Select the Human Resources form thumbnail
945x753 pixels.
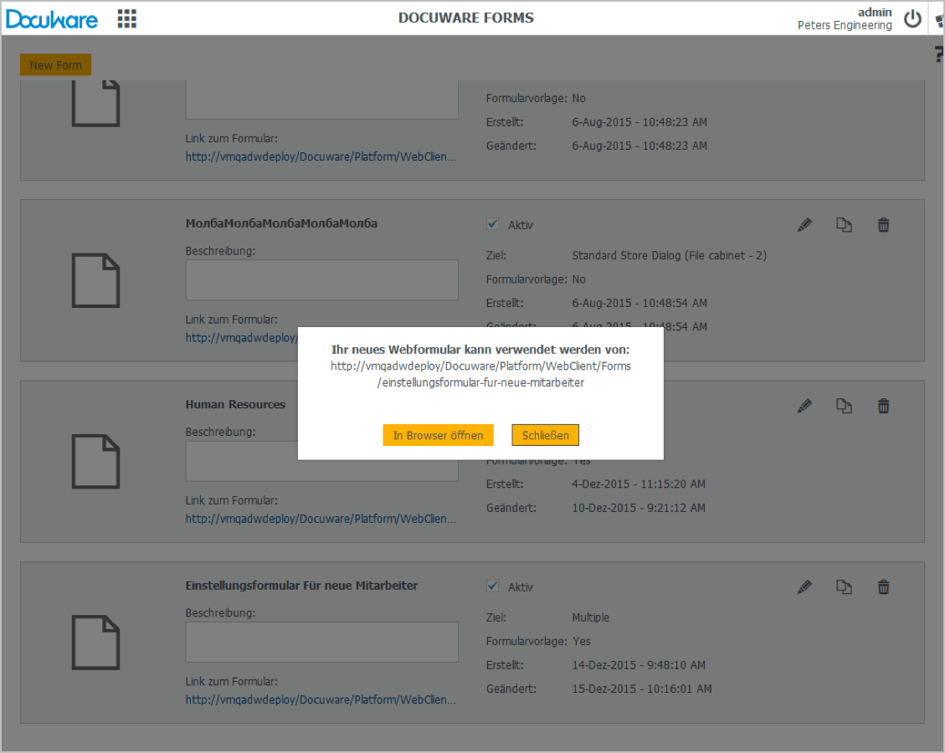pyautogui.click(x=95, y=461)
